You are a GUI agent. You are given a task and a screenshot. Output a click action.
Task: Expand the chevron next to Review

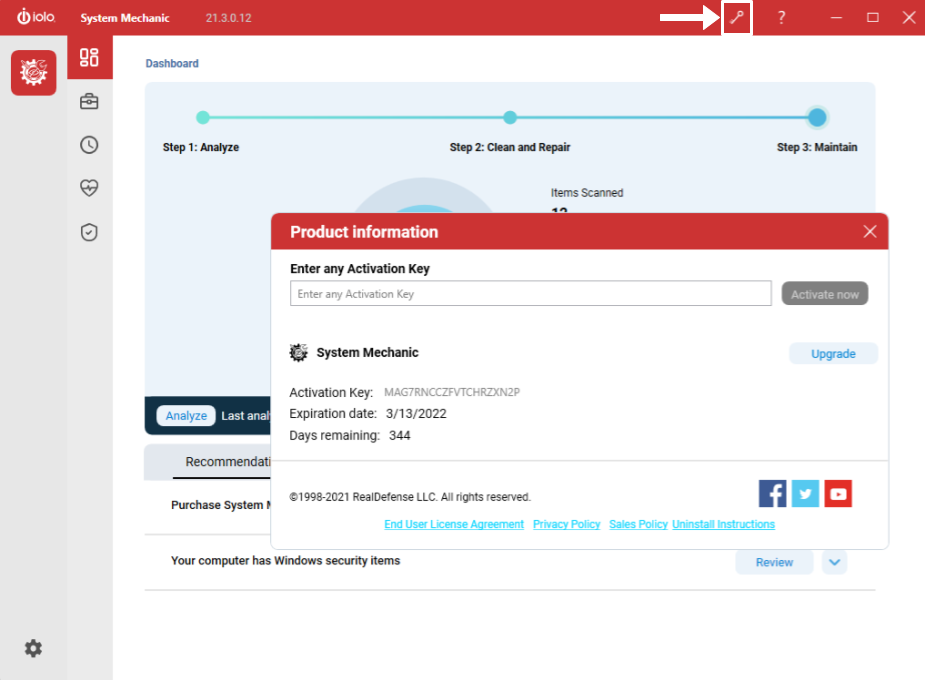coord(834,562)
